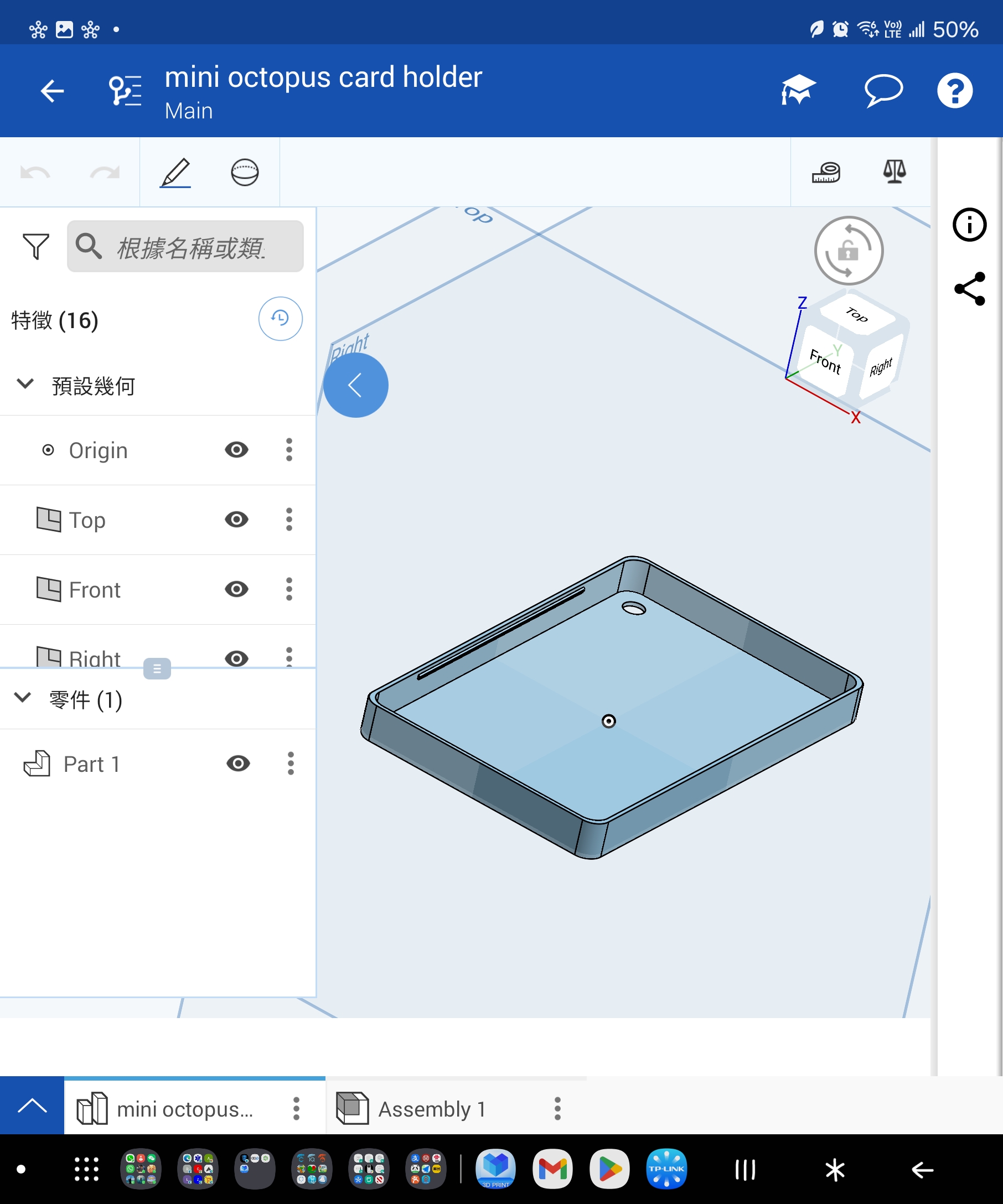
Task: Open the measure tool
Action: click(826, 172)
